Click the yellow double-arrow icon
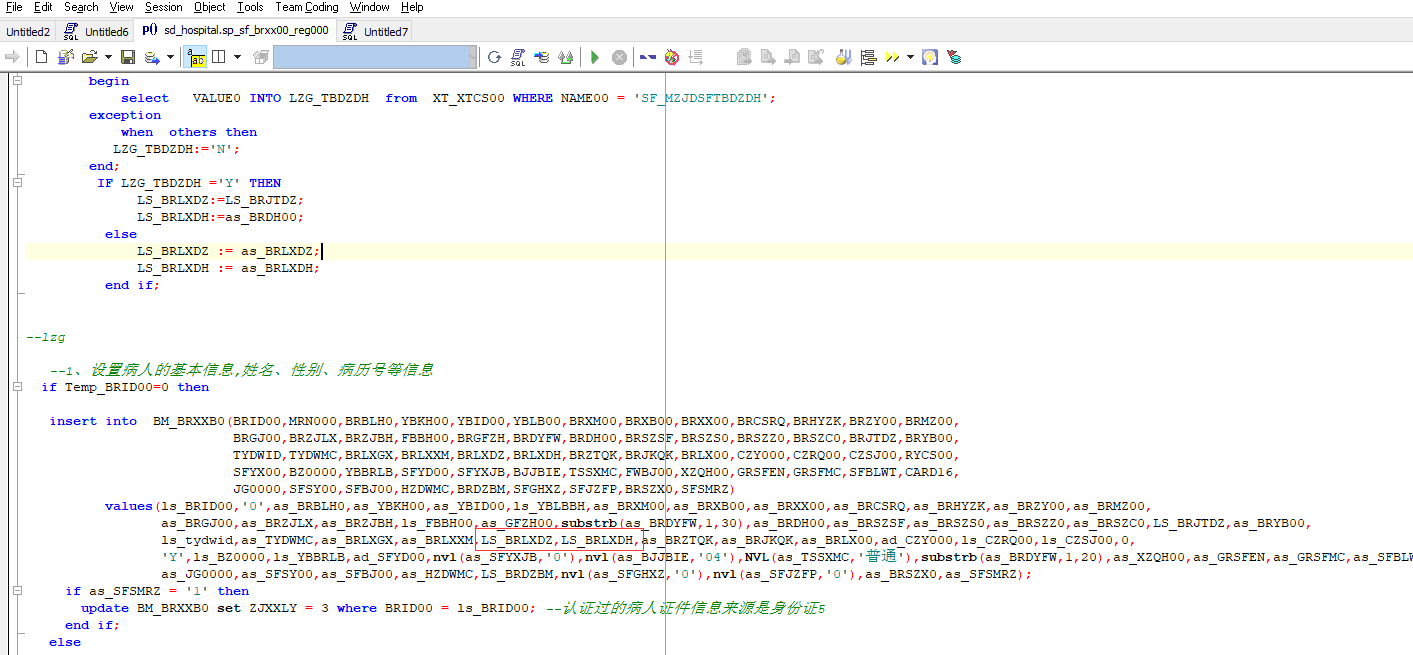The image size is (1413, 655). 892,57
